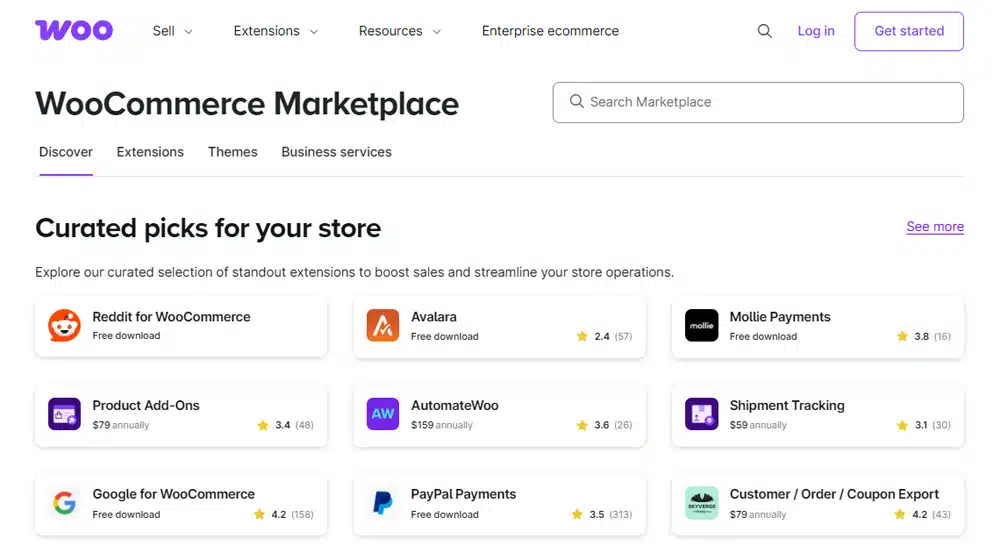This screenshot has height=560, width=1000.
Task: Open Customer / Order / Coupon Export title
Action: tap(834, 494)
